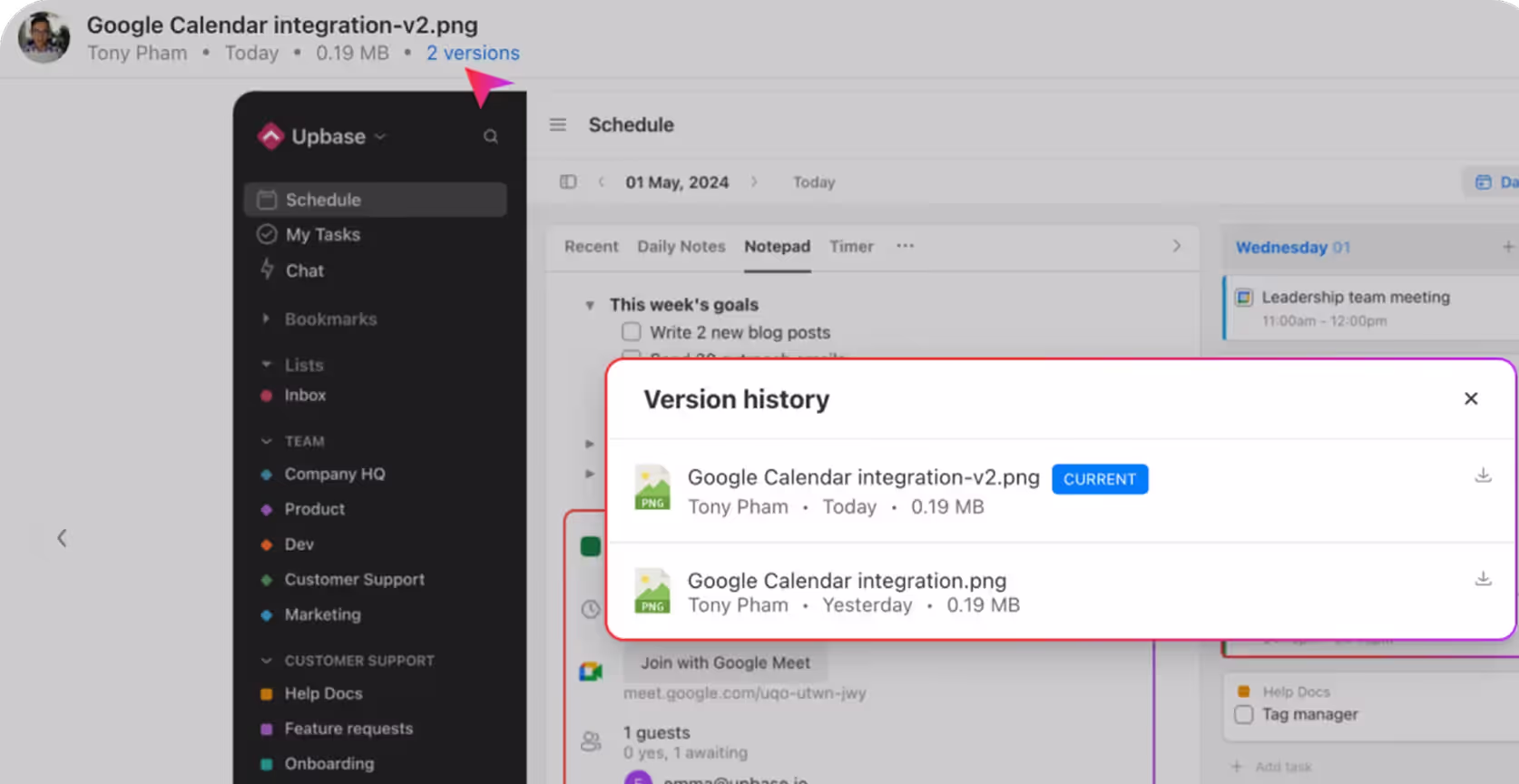Click the Google Meet icon

(591, 671)
